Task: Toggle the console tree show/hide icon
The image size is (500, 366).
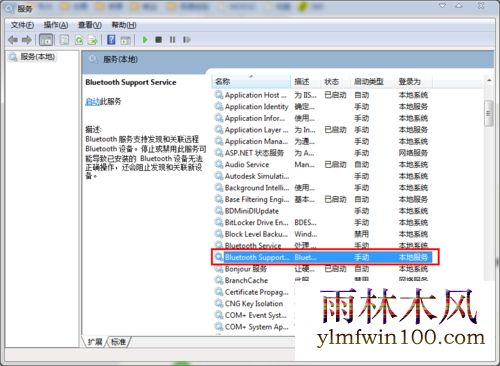Action: coord(46,40)
